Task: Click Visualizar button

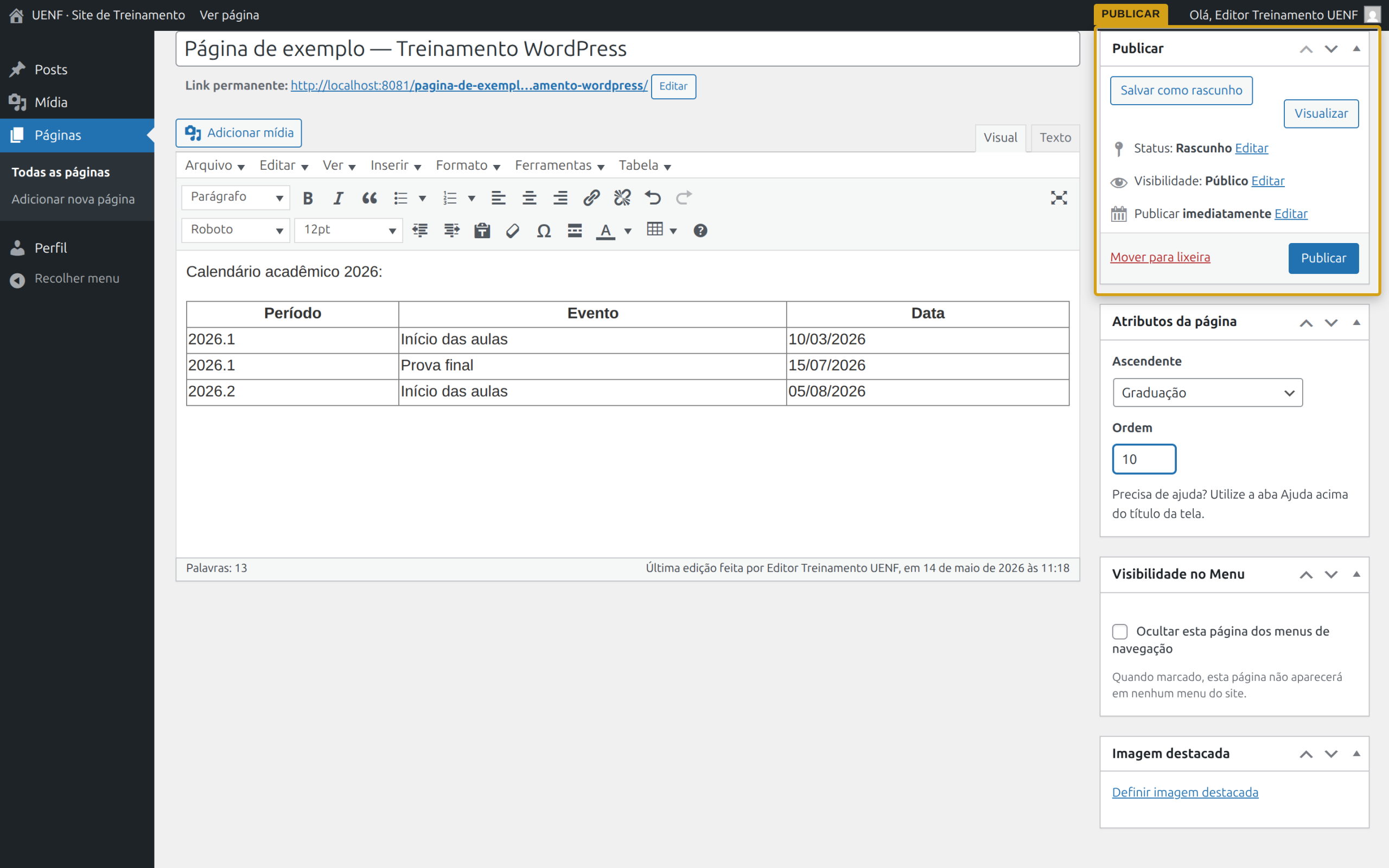Action: 1321,114
